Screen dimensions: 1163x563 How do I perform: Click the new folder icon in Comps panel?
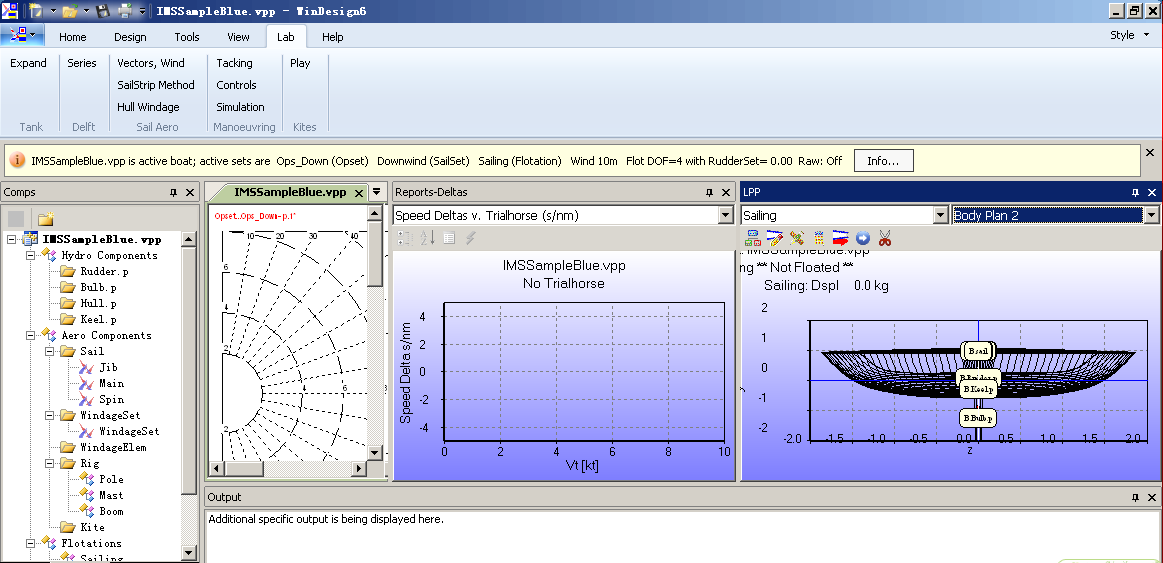point(46,218)
